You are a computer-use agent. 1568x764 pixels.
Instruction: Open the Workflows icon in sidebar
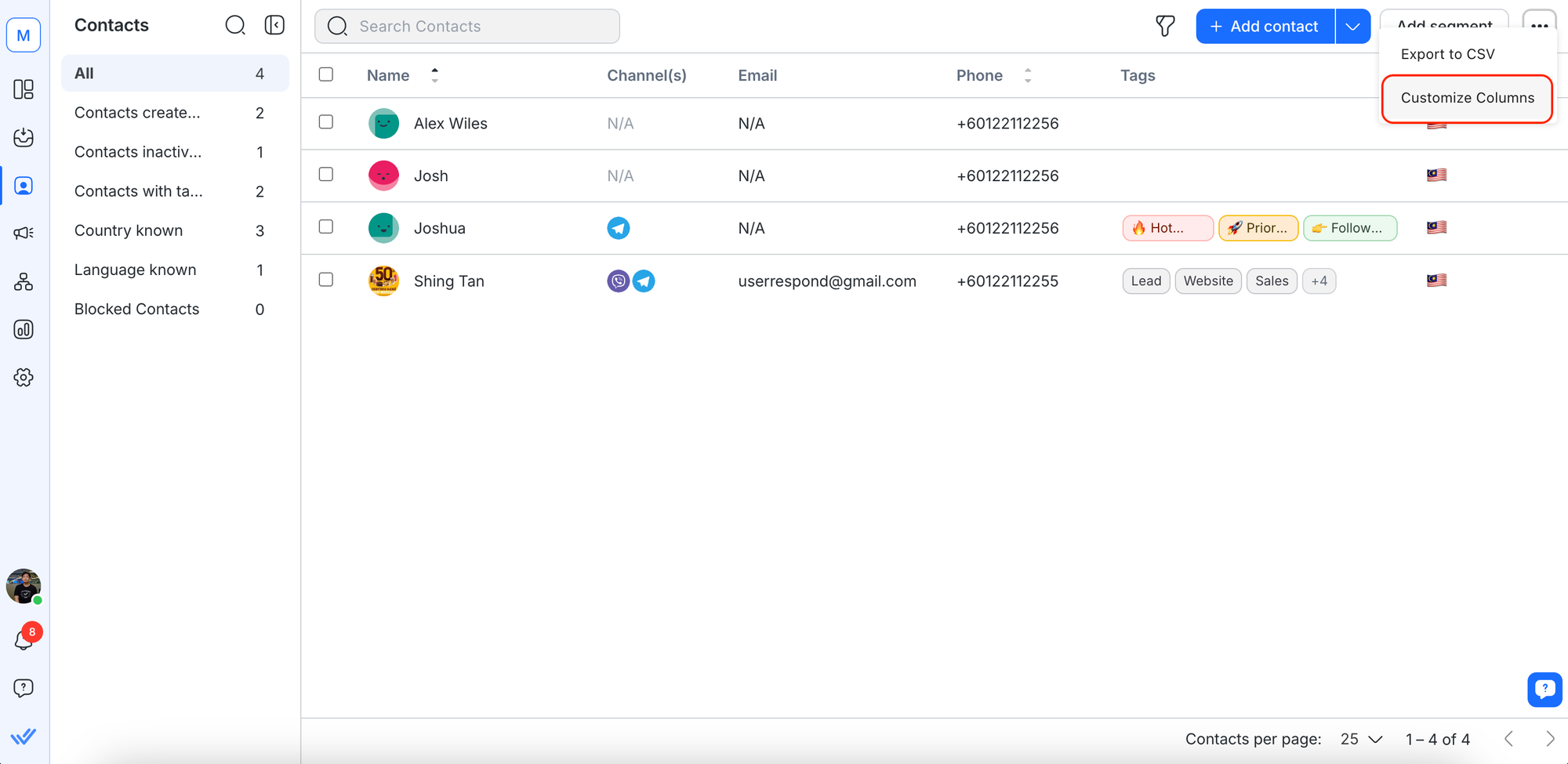[24, 281]
